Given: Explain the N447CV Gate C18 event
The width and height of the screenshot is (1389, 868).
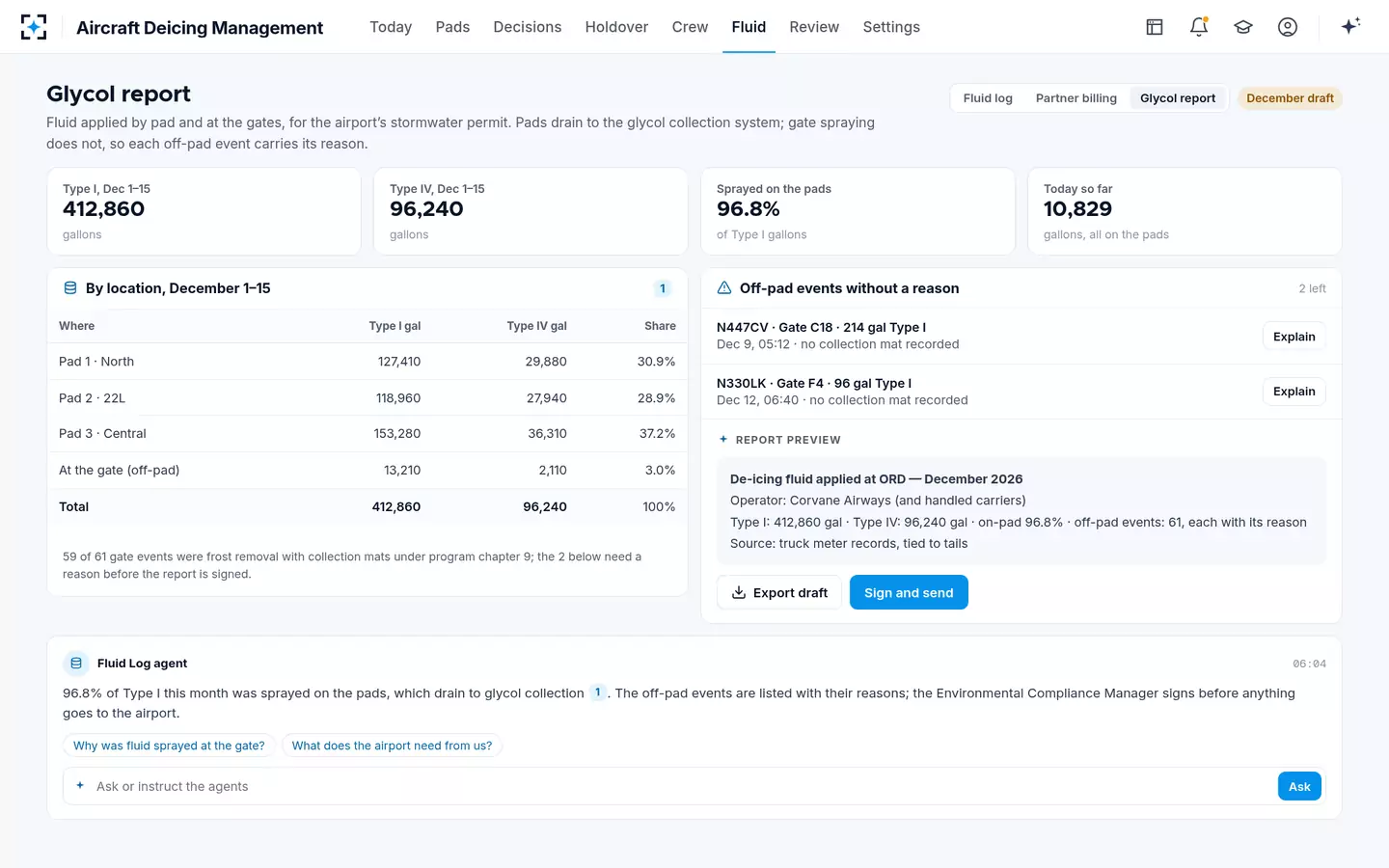Looking at the screenshot, I should coord(1294,337).
